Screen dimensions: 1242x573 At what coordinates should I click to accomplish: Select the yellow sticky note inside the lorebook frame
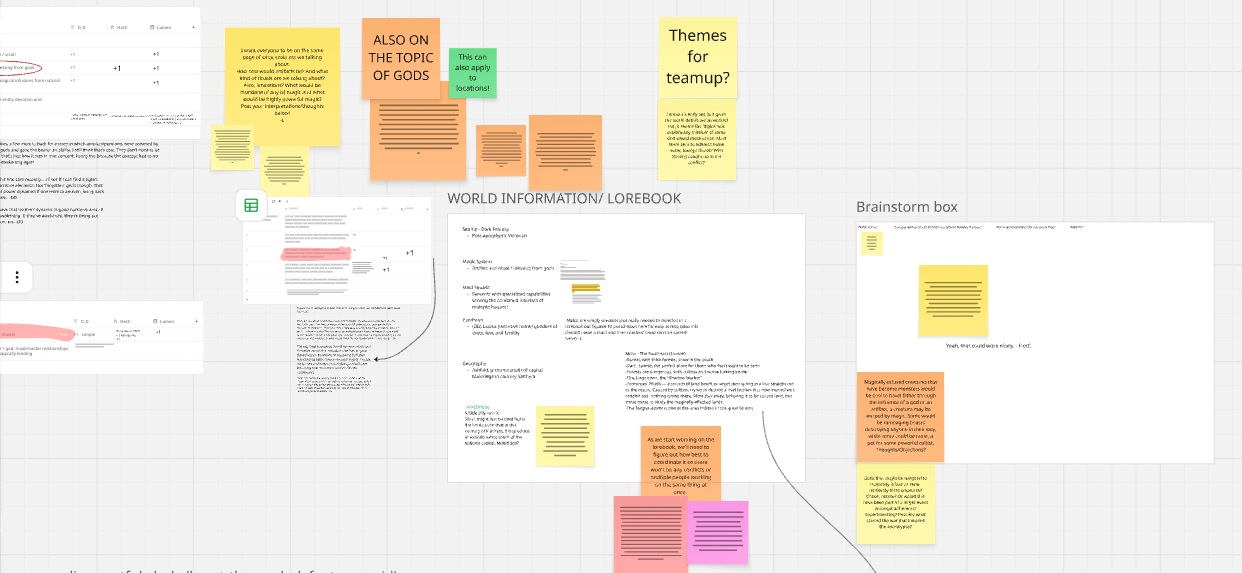tap(564, 436)
